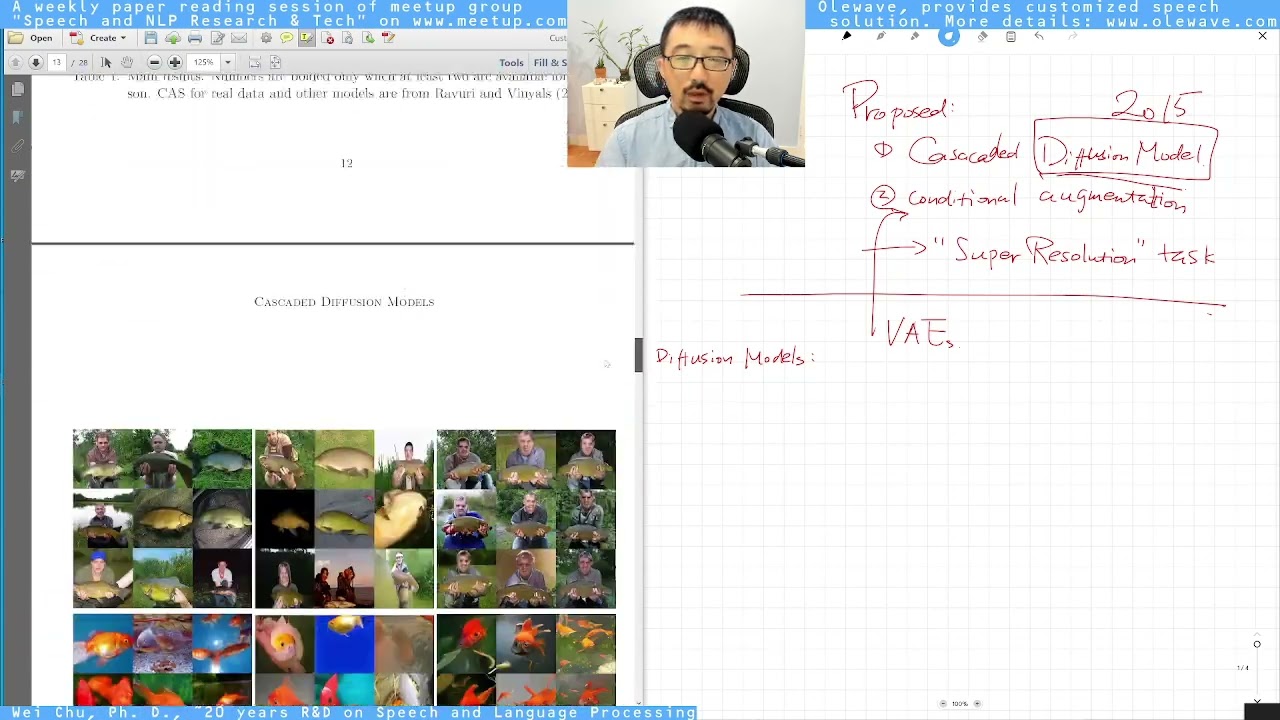Zoom out the PDF with minus button
1280x720 pixels.
154,62
